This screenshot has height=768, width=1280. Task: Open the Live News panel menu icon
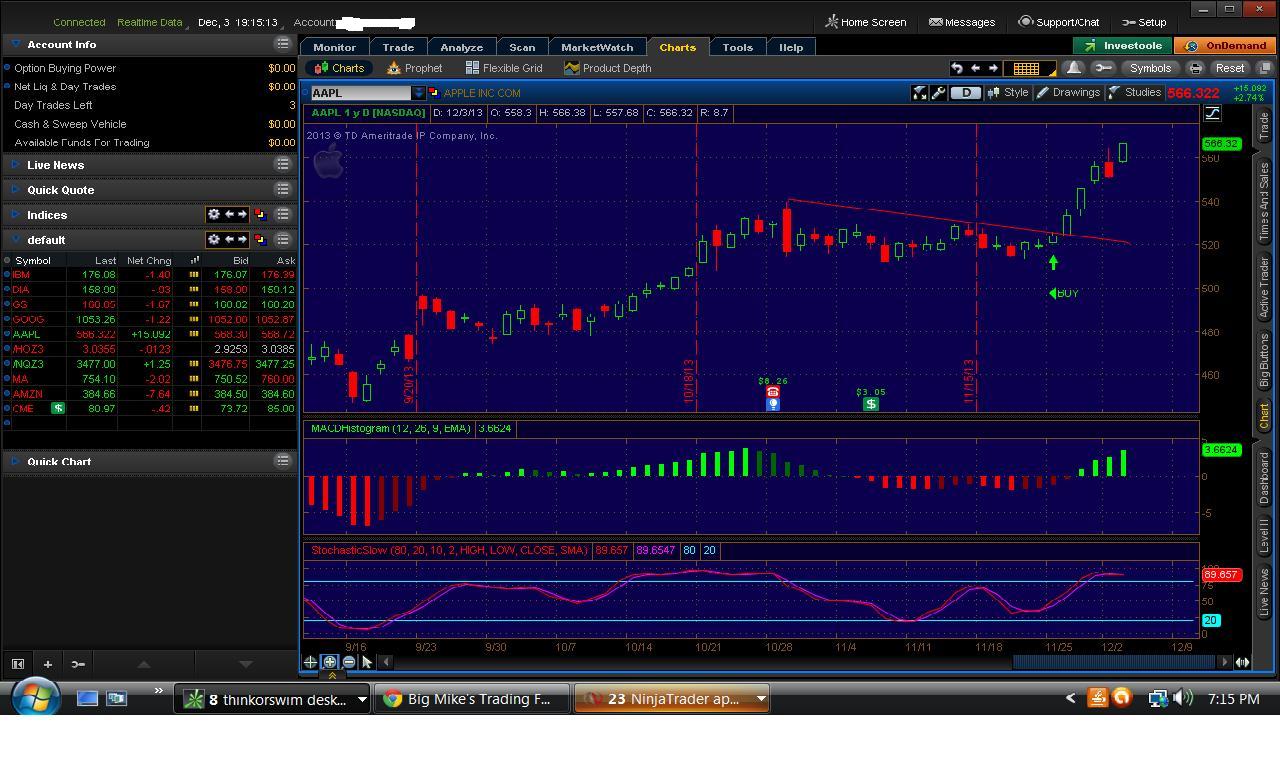283,164
